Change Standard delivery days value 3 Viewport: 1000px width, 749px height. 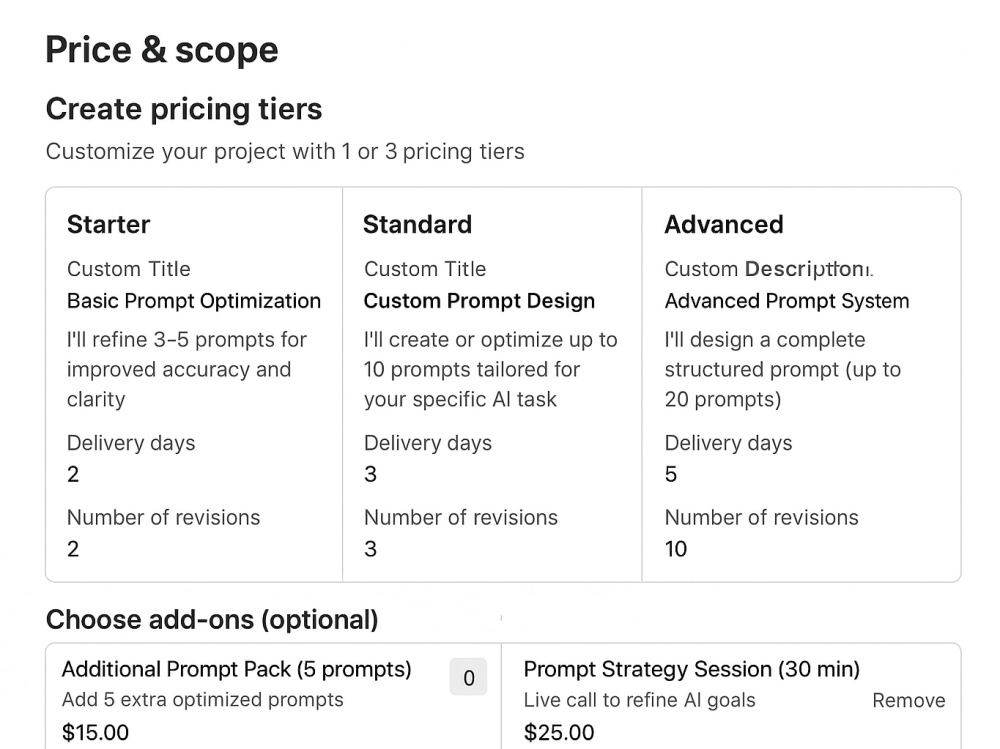tap(371, 474)
